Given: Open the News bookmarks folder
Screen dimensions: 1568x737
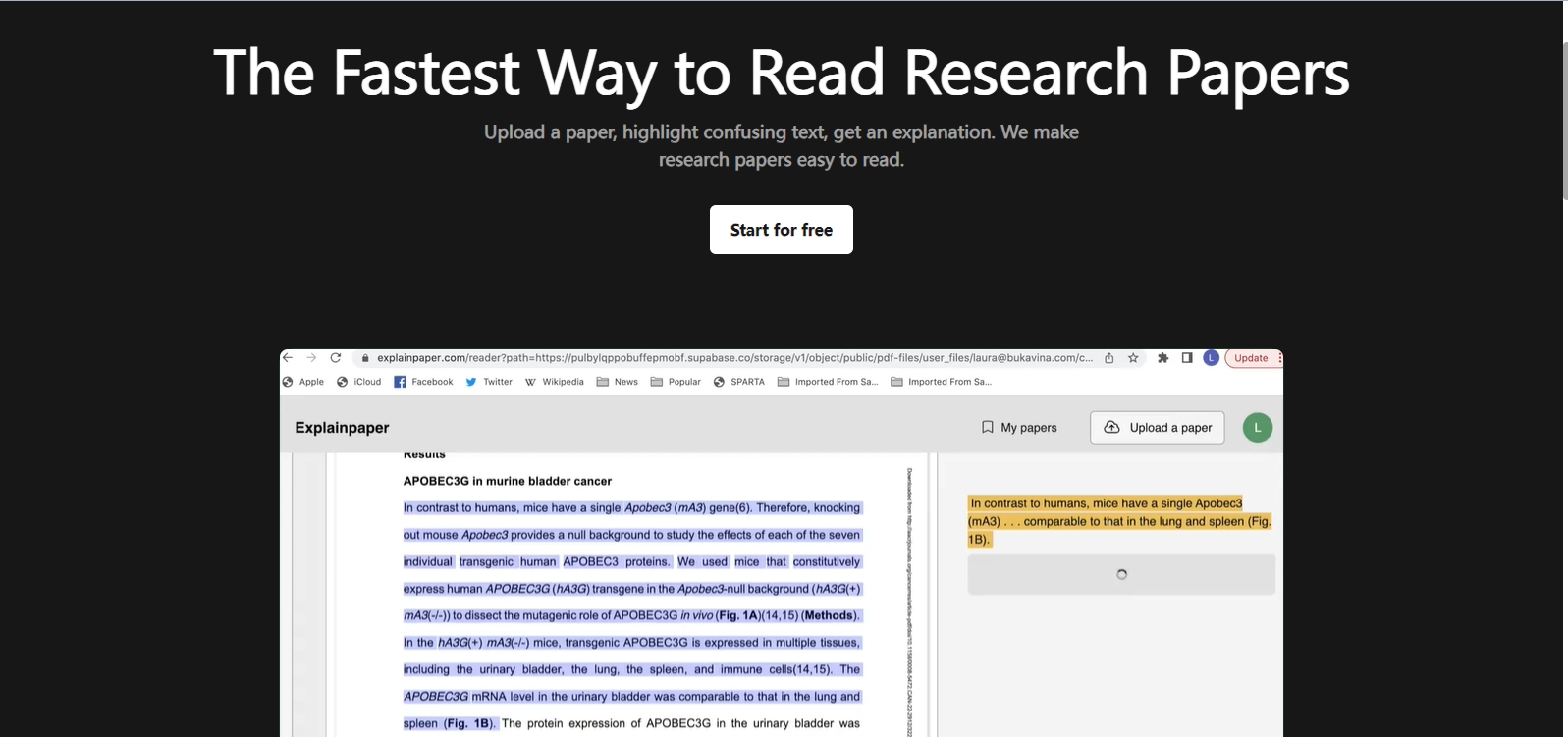Looking at the screenshot, I should point(618,382).
